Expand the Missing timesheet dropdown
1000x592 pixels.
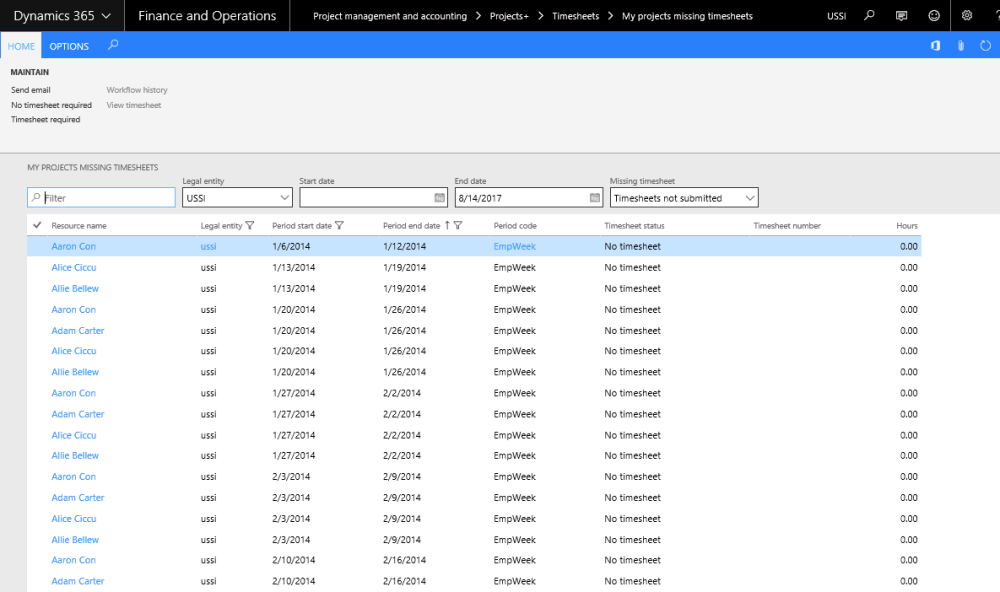click(749, 198)
